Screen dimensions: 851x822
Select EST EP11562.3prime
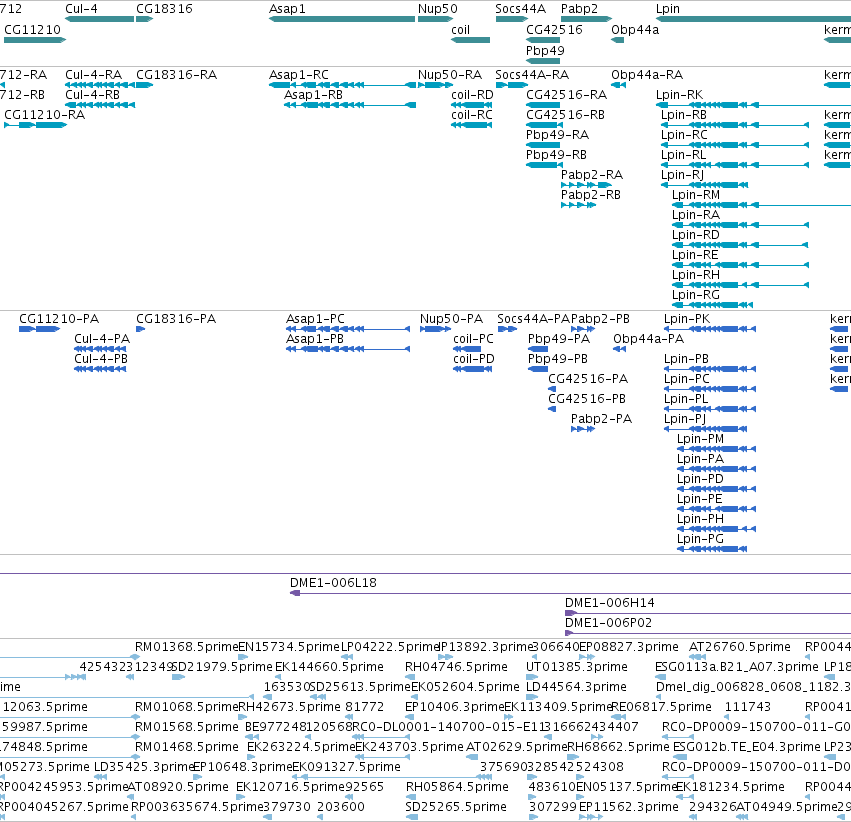(x=629, y=806)
